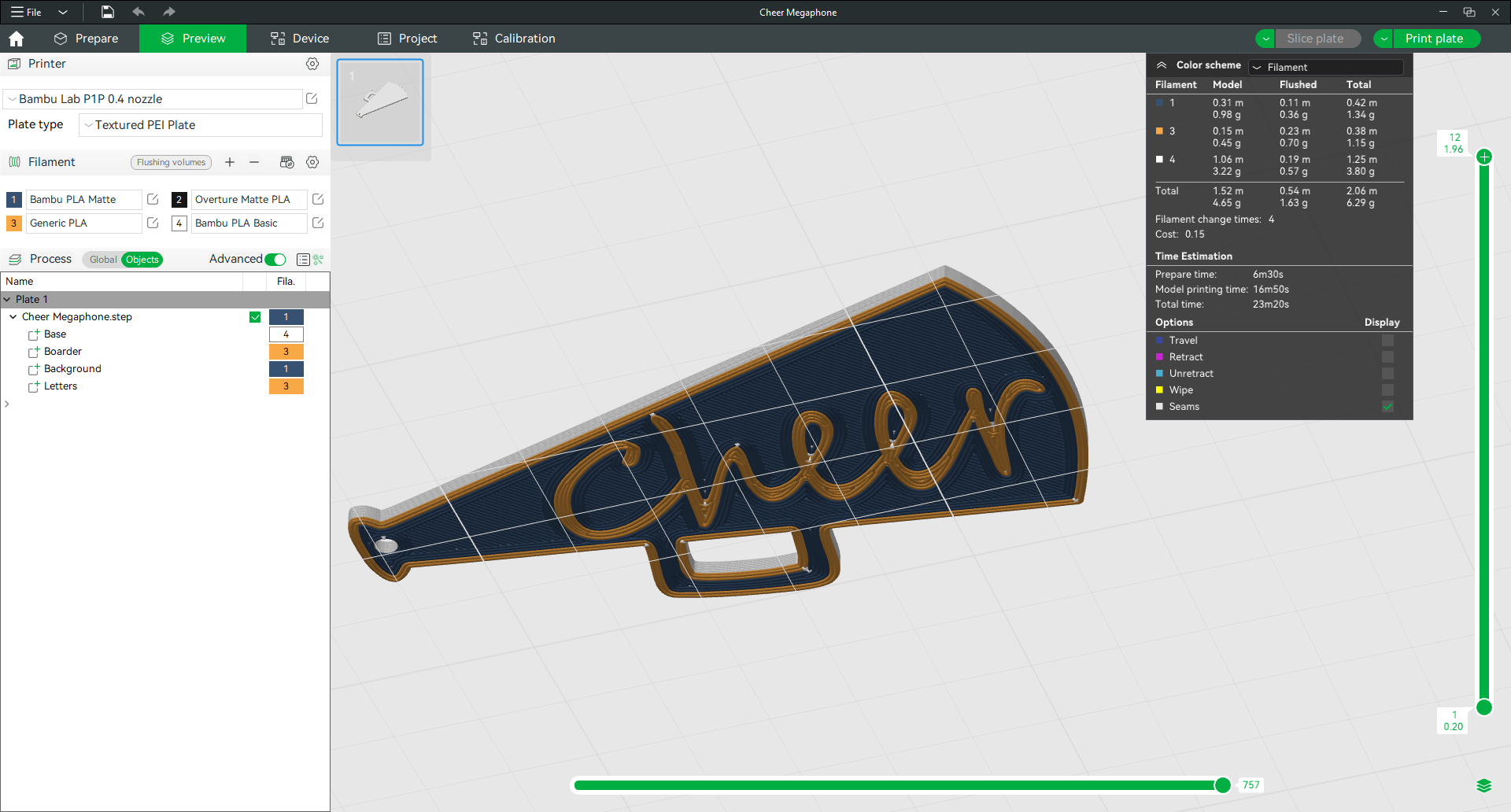1511x812 pixels.
Task: Collapse the Plate 1 tree row
Action: click(7, 299)
